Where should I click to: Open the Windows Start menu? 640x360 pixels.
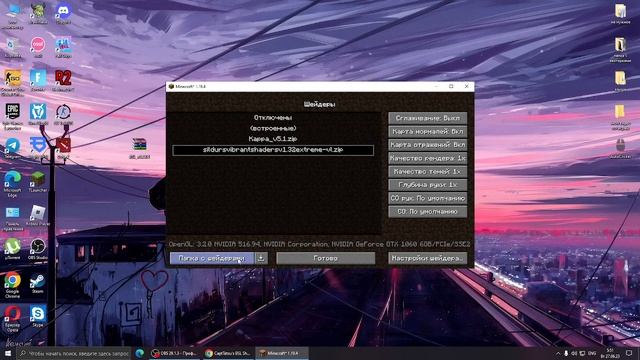(8, 353)
